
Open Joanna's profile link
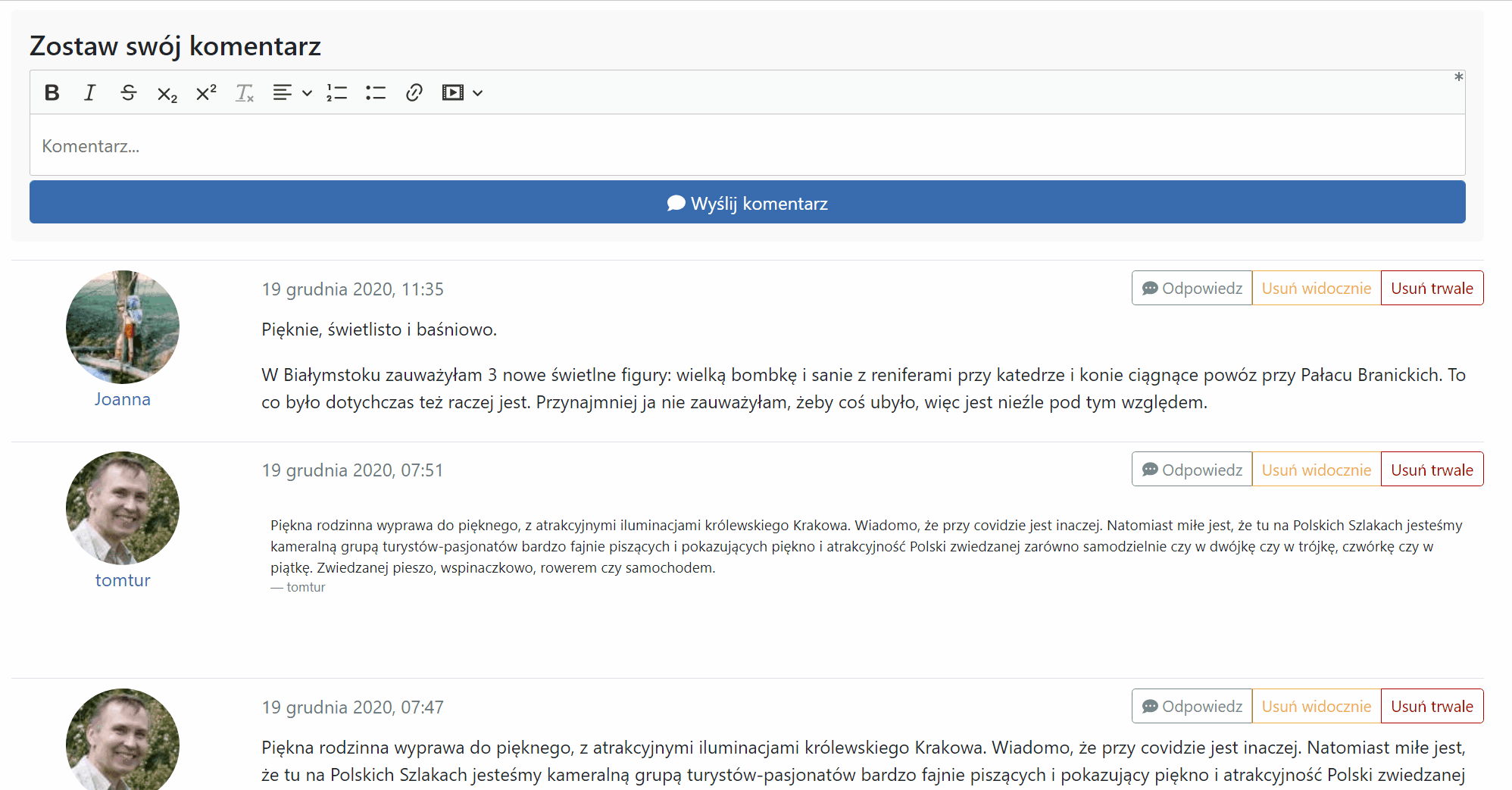[x=123, y=399]
